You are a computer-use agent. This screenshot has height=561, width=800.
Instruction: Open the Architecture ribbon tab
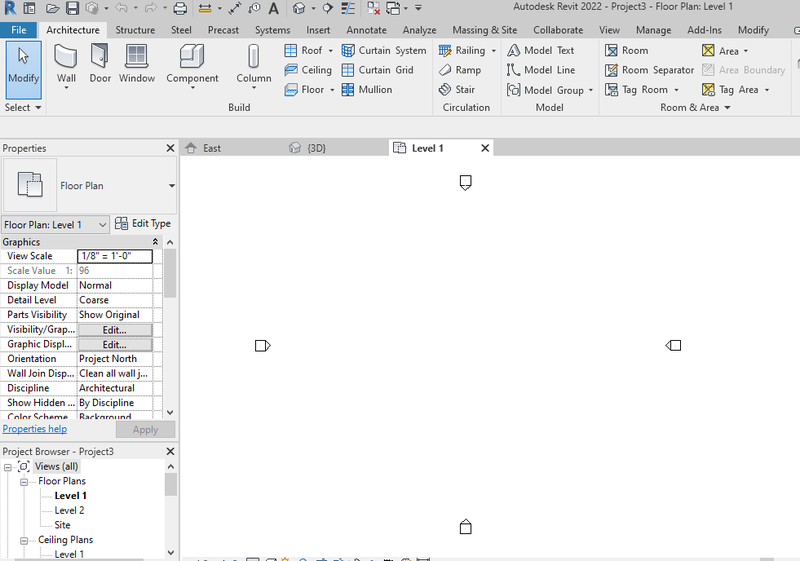pos(73,30)
